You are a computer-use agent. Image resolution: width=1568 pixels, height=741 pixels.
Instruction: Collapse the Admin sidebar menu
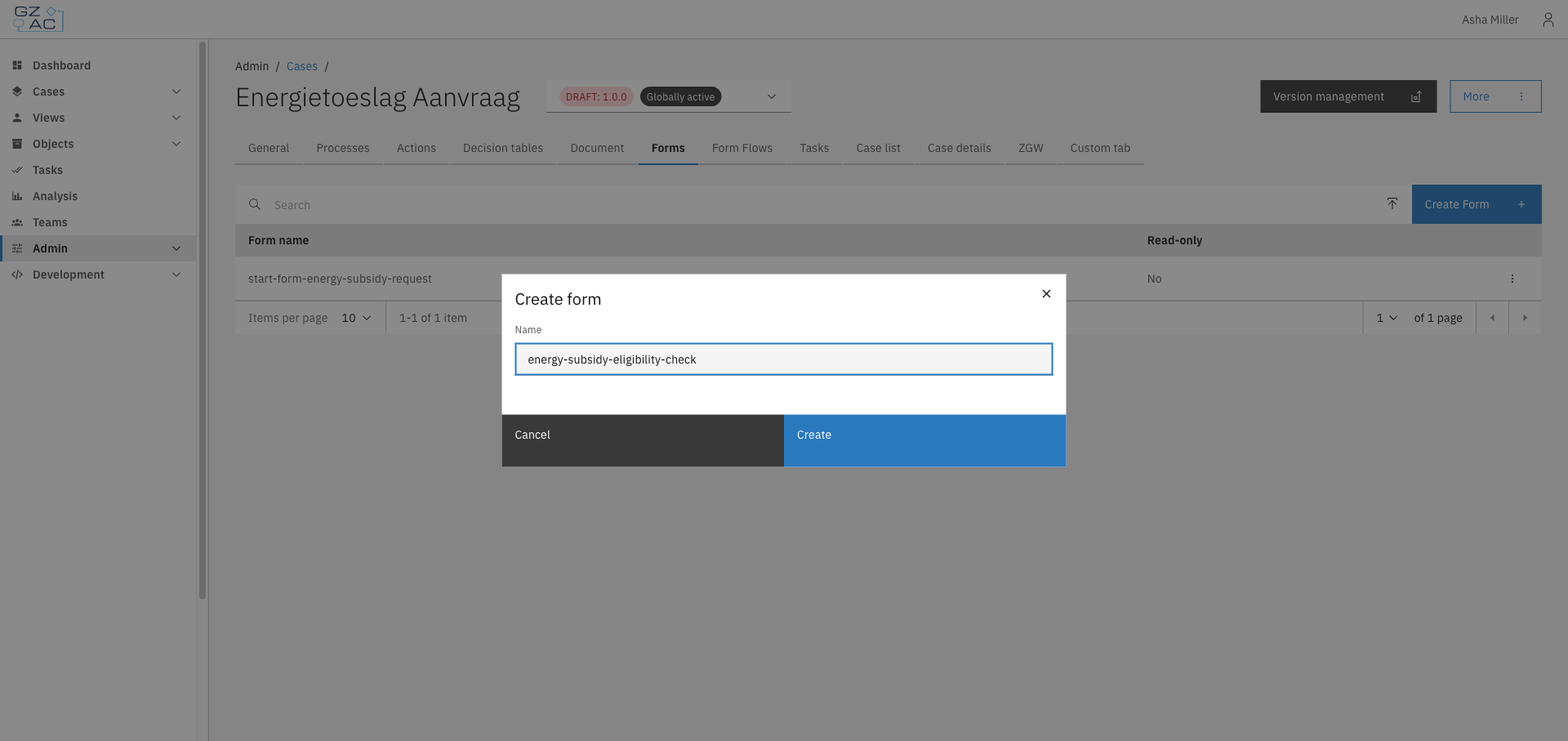(x=176, y=248)
